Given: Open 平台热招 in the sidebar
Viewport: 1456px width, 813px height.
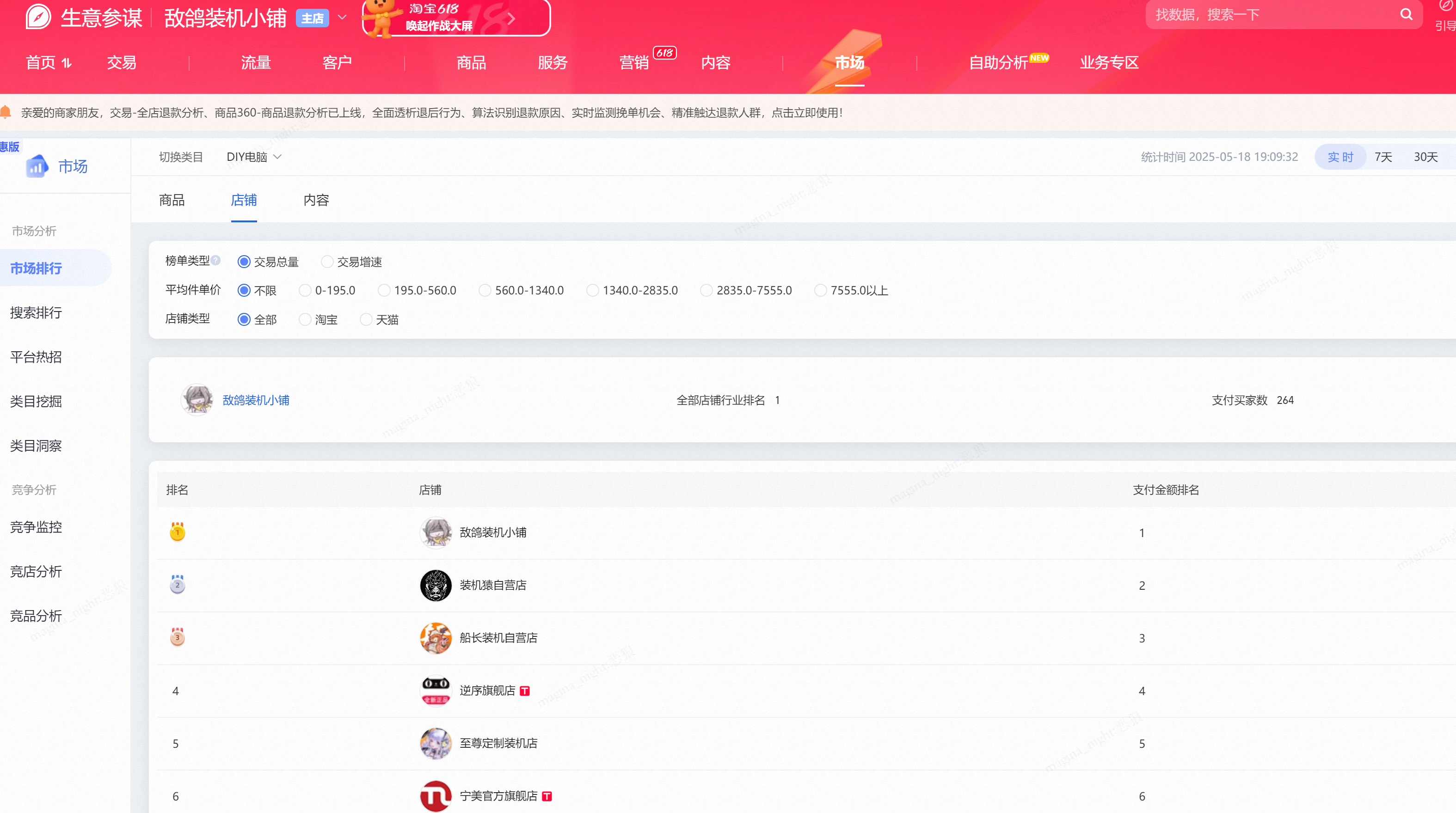Looking at the screenshot, I should (36, 357).
